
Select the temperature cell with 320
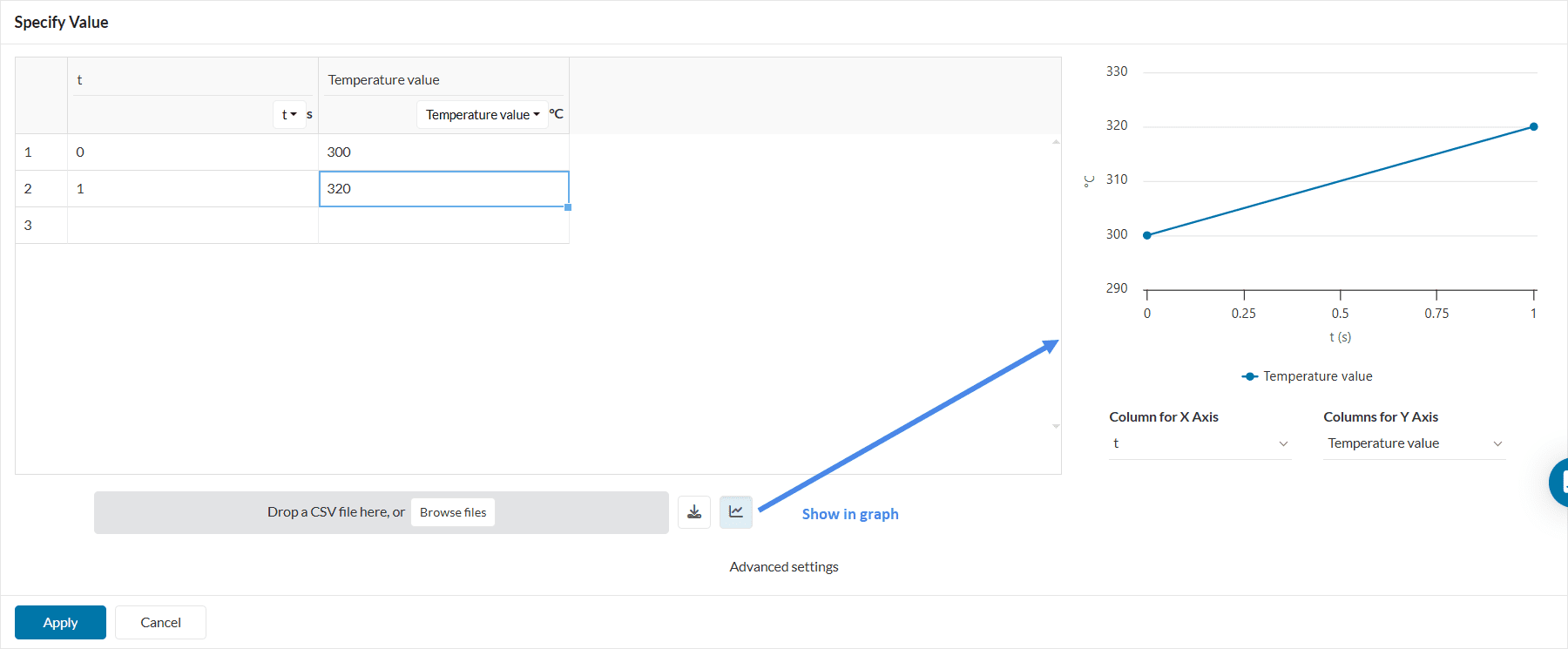point(443,189)
